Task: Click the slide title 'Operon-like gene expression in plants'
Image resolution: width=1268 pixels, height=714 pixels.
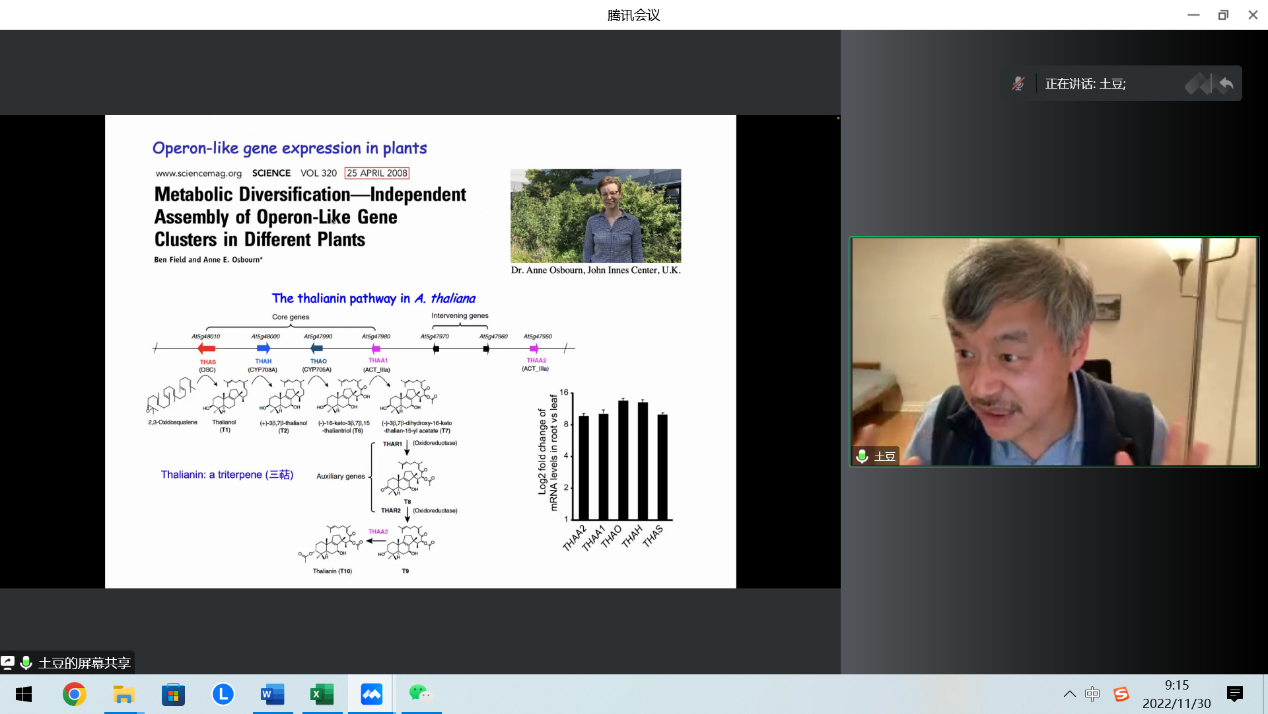Action: 290,148
